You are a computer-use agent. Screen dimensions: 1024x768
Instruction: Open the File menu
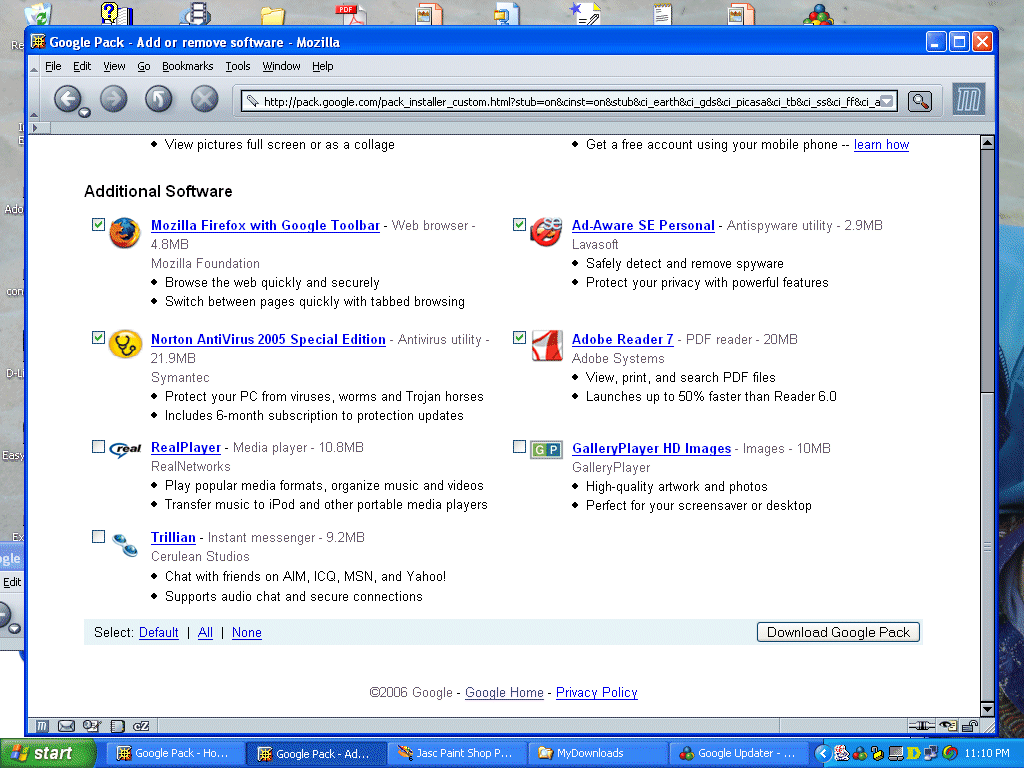[53, 66]
